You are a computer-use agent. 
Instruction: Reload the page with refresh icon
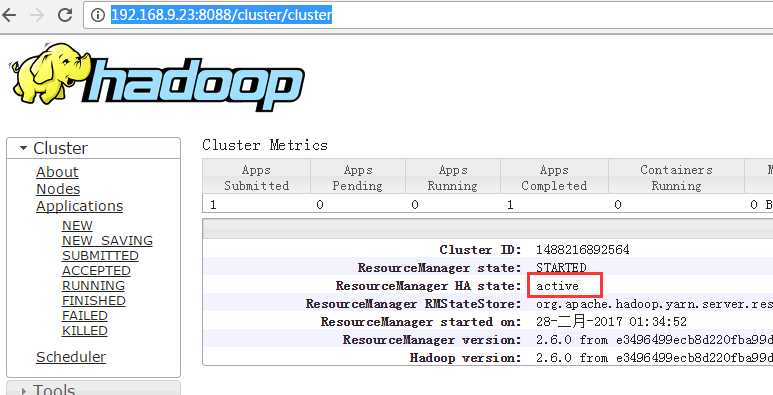click(x=65, y=15)
